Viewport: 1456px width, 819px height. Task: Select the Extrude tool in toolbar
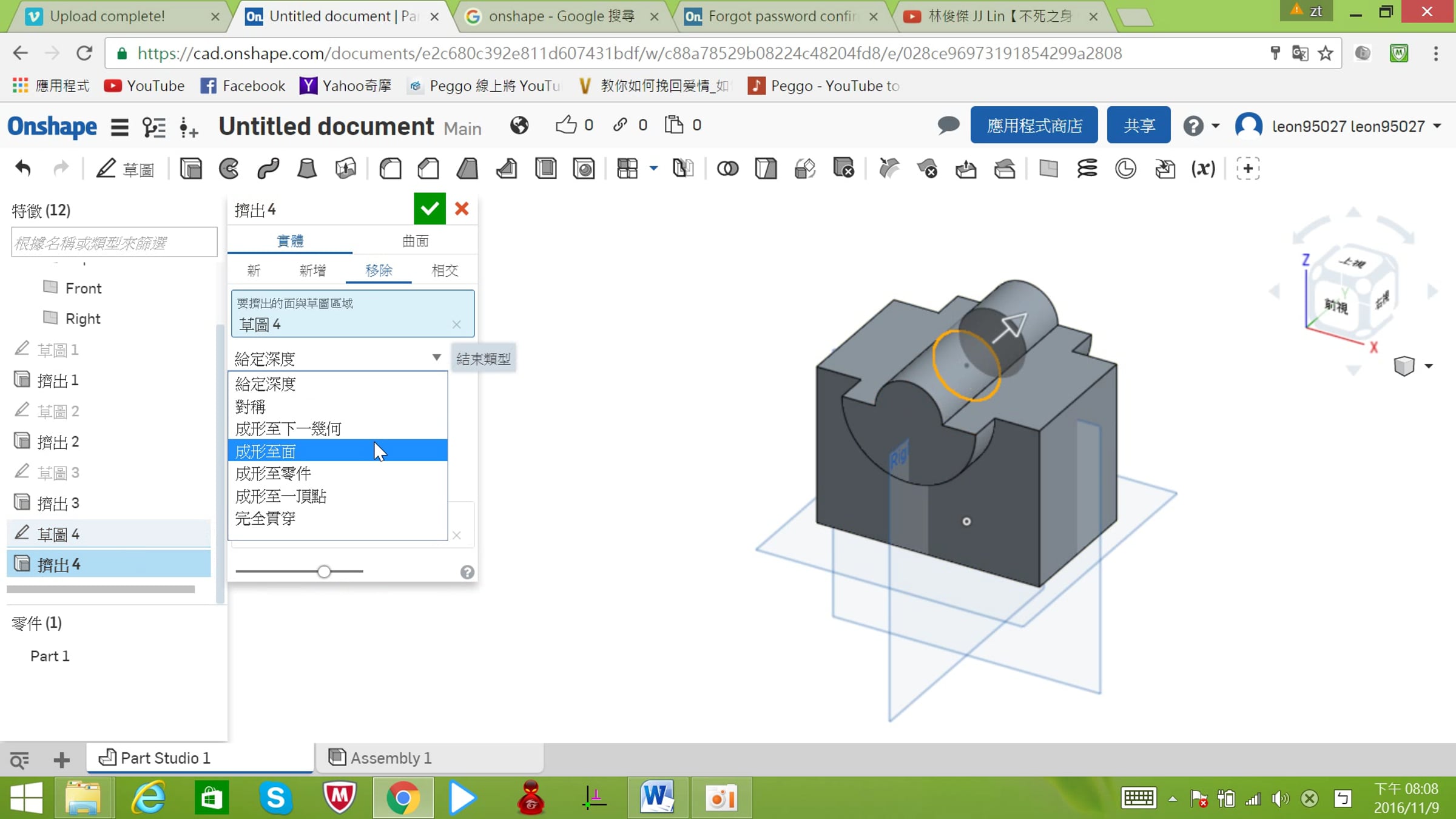(x=191, y=169)
